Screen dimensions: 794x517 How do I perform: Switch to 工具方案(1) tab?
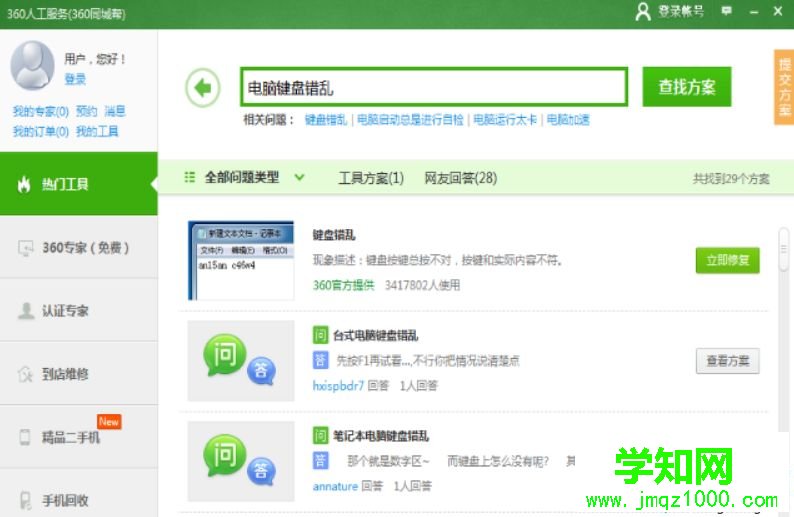pyautogui.click(x=371, y=178)
